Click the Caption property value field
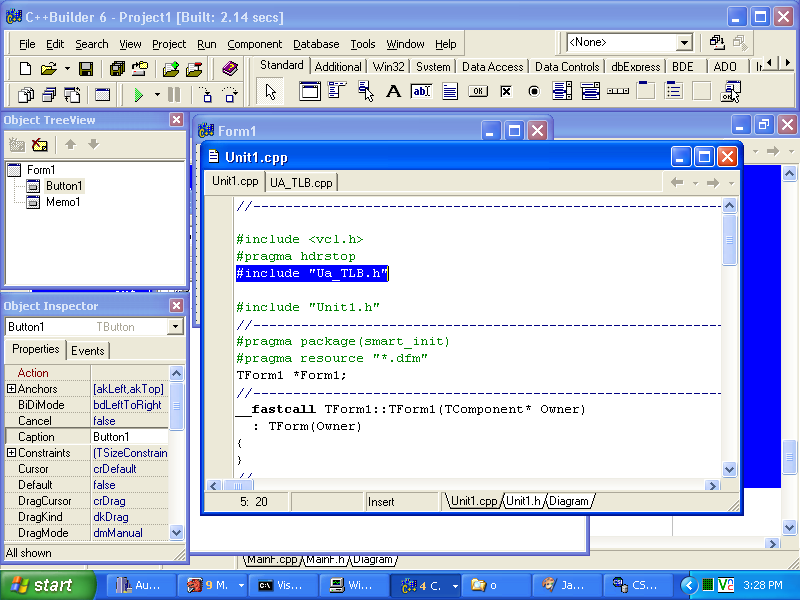The height and width of the screenshot is (600, 800). (x=130, y=437)
